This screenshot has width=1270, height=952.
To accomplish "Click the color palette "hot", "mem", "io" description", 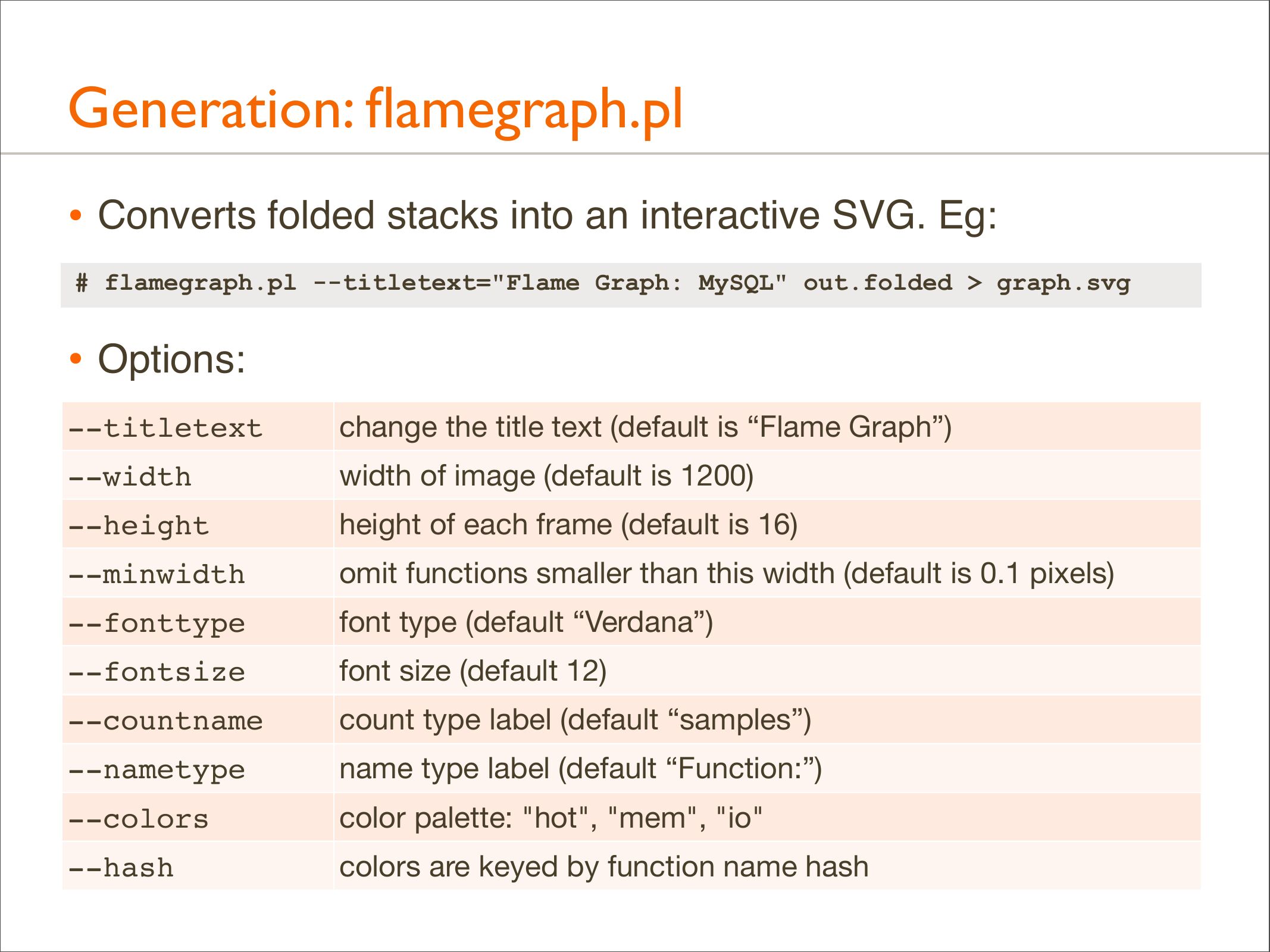I will 550,818.
